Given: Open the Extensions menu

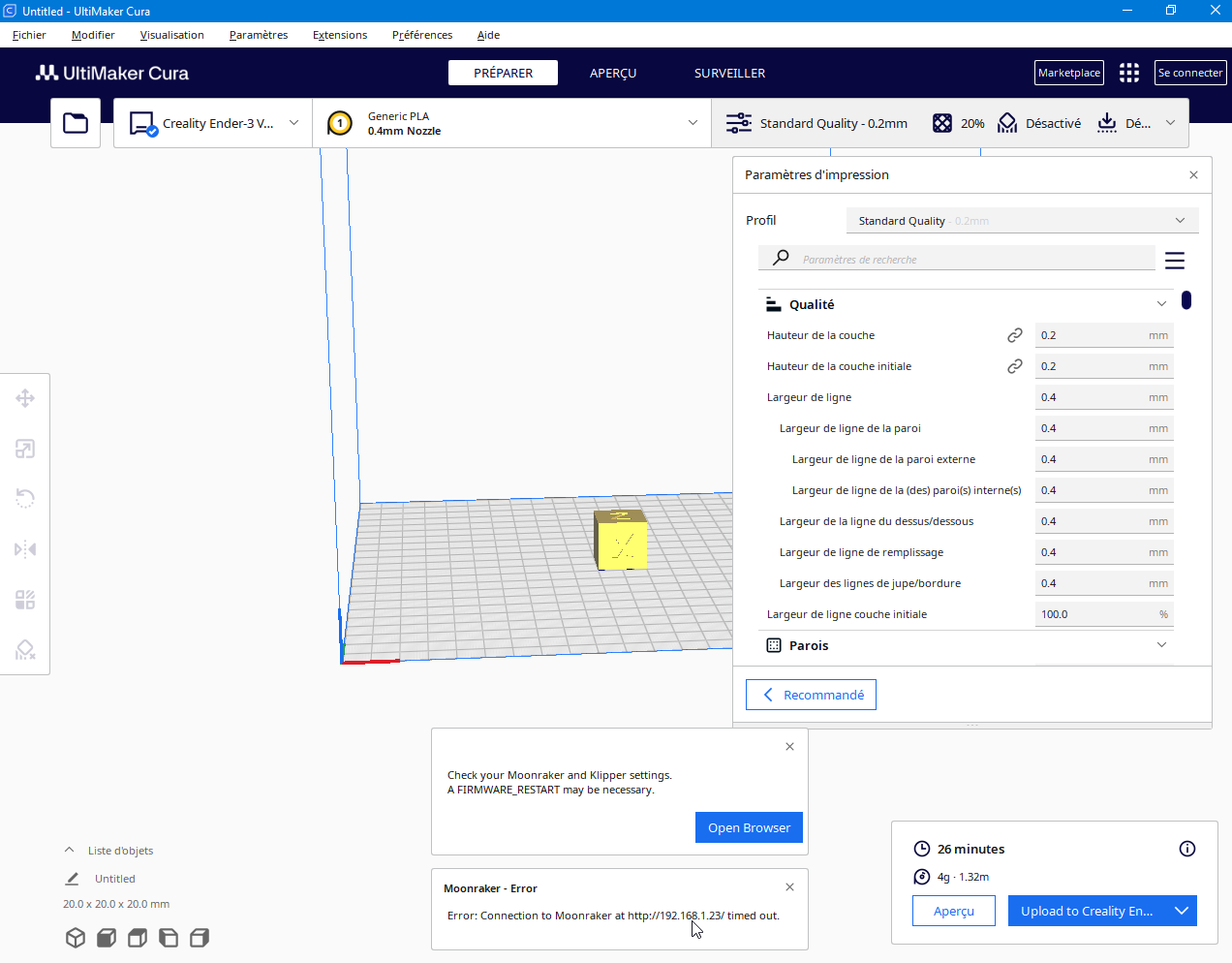Looking at the screenshot, I should click(340, 35).
